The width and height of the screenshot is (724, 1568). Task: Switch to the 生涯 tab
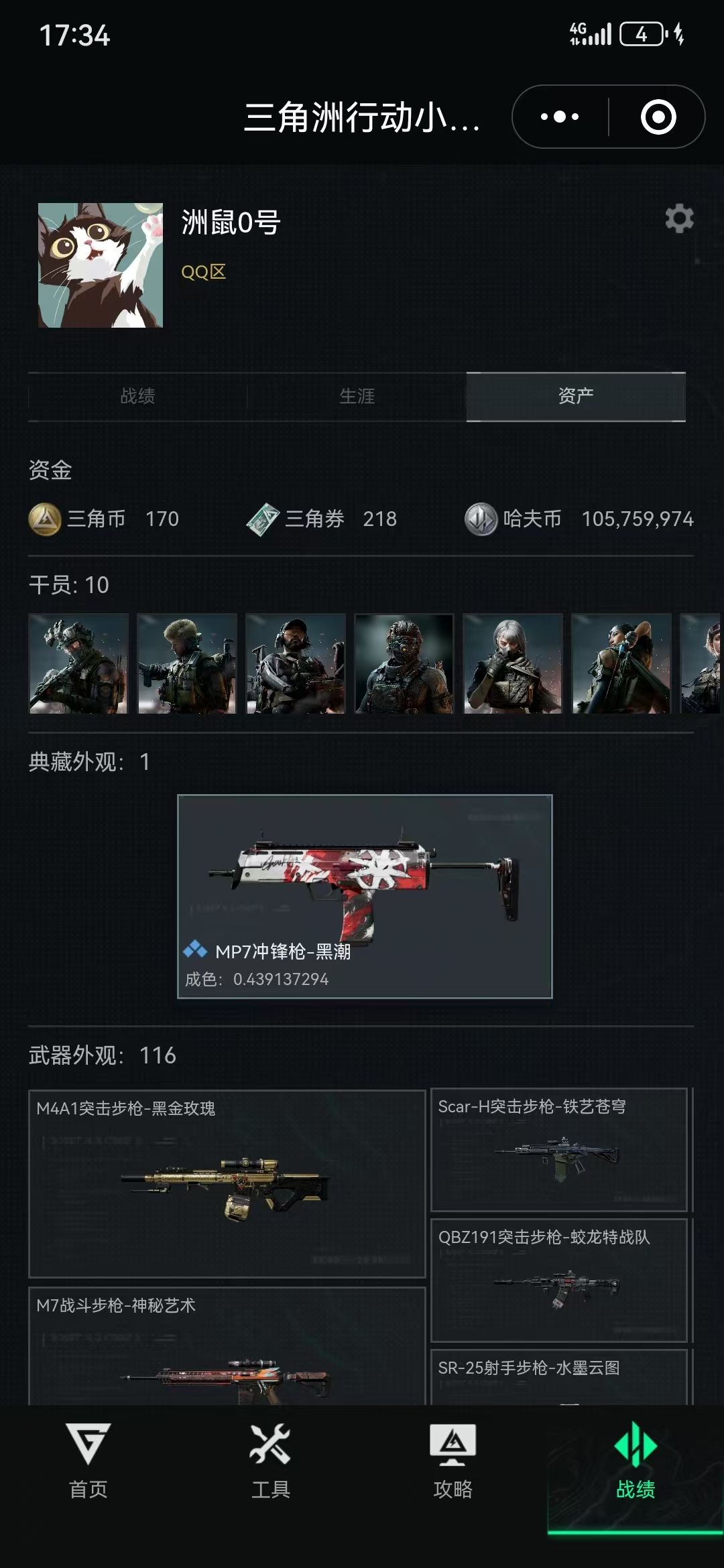click(357, 396)
